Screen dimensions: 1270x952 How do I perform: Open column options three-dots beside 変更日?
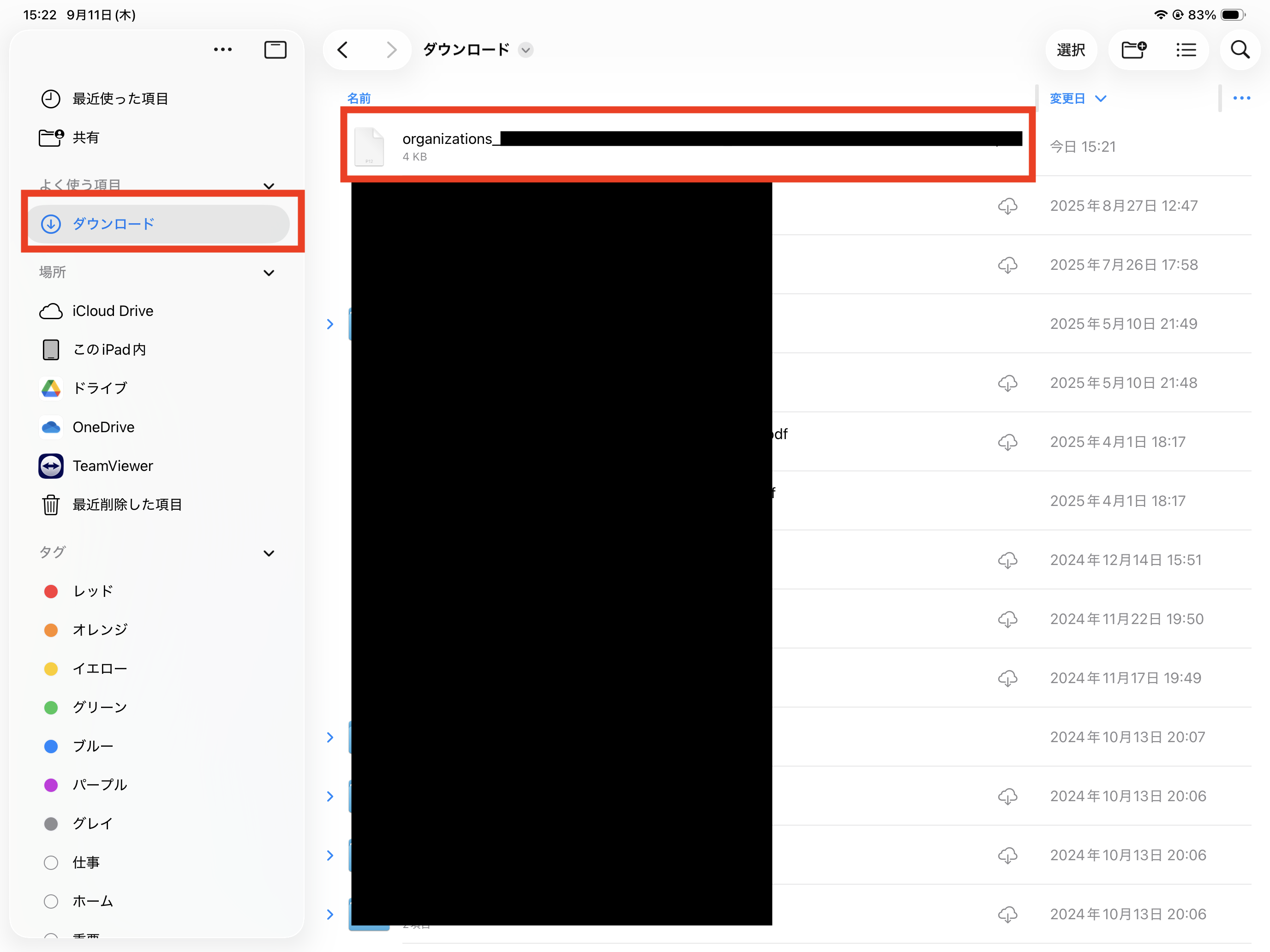click(x=1241, y=98)
